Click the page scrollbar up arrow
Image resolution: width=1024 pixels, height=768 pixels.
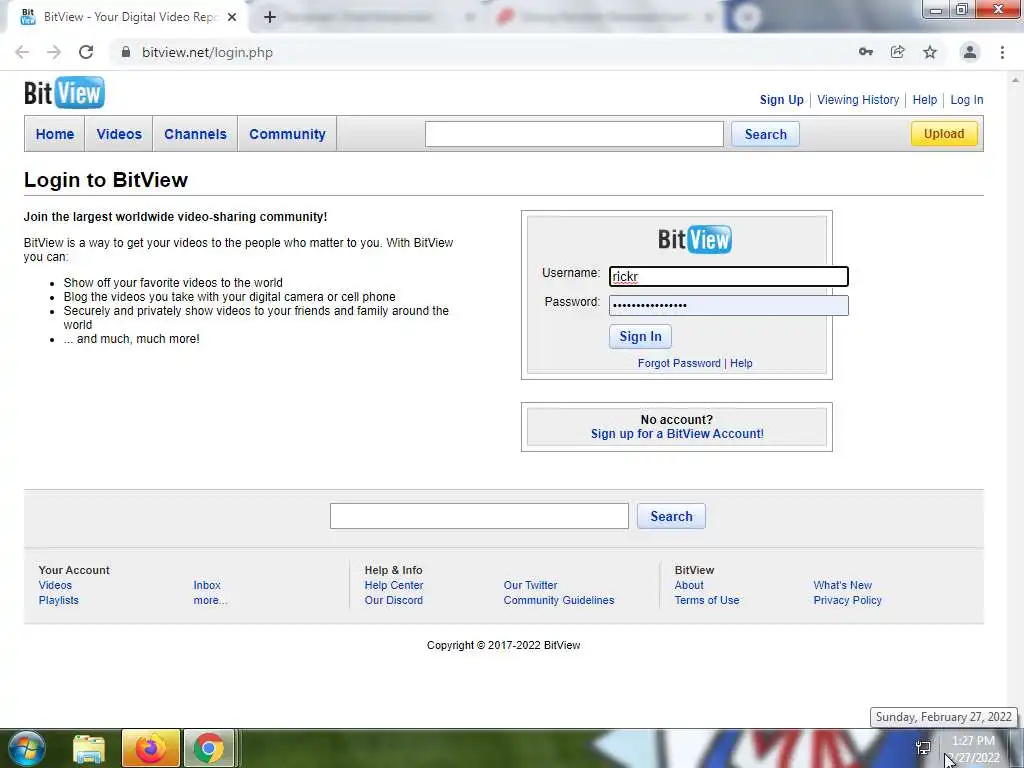(1016, 80)
